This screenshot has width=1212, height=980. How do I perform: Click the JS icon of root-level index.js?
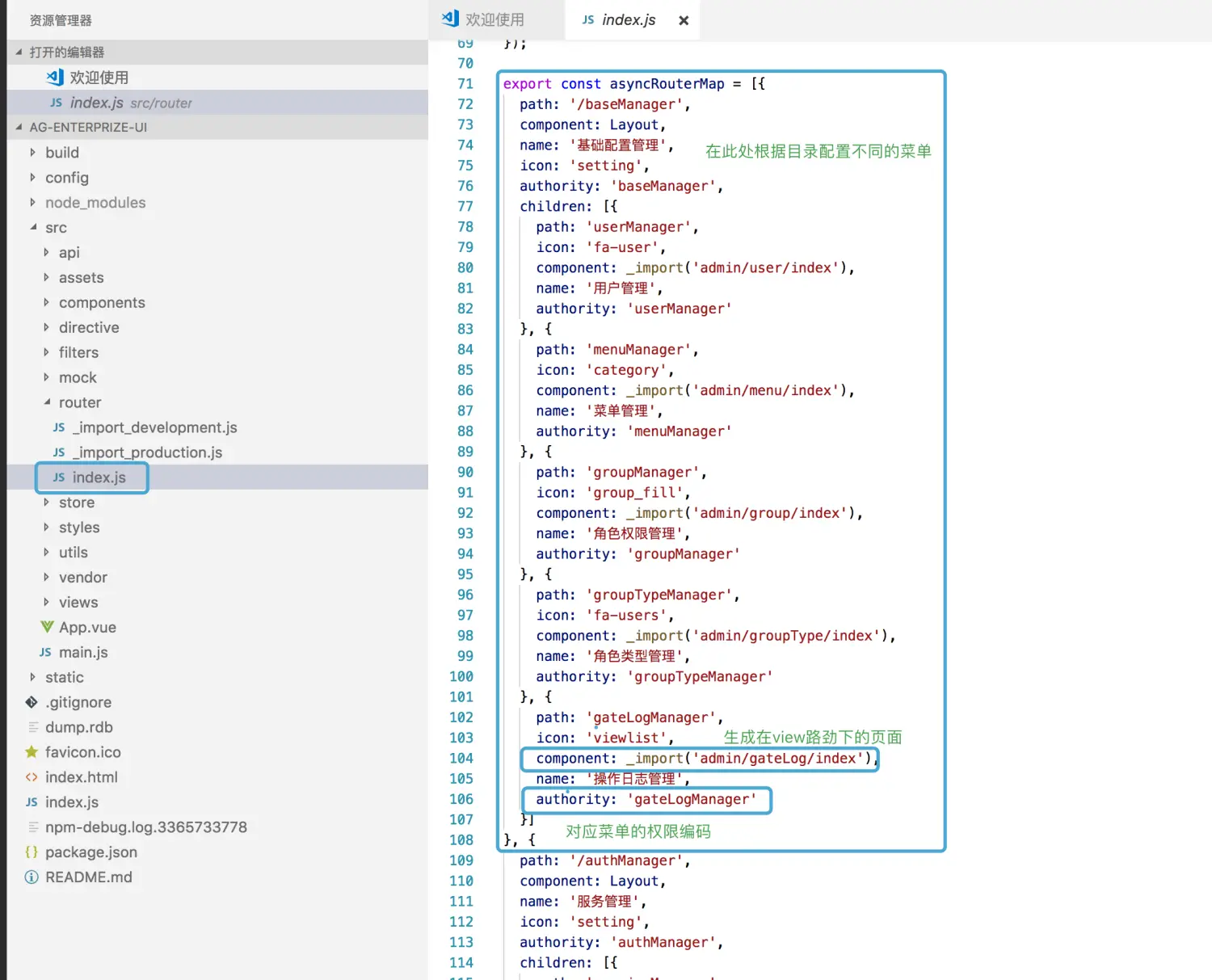click(32, 802)
